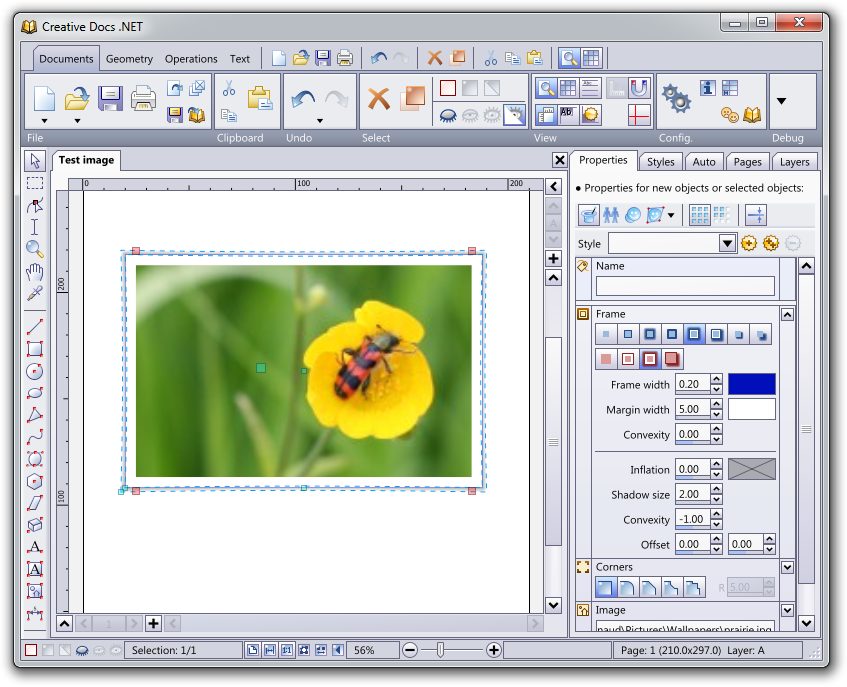Viewport: 847px width, 687px height.
Task: Open the Pages panel tab
Action: (748, 162)
